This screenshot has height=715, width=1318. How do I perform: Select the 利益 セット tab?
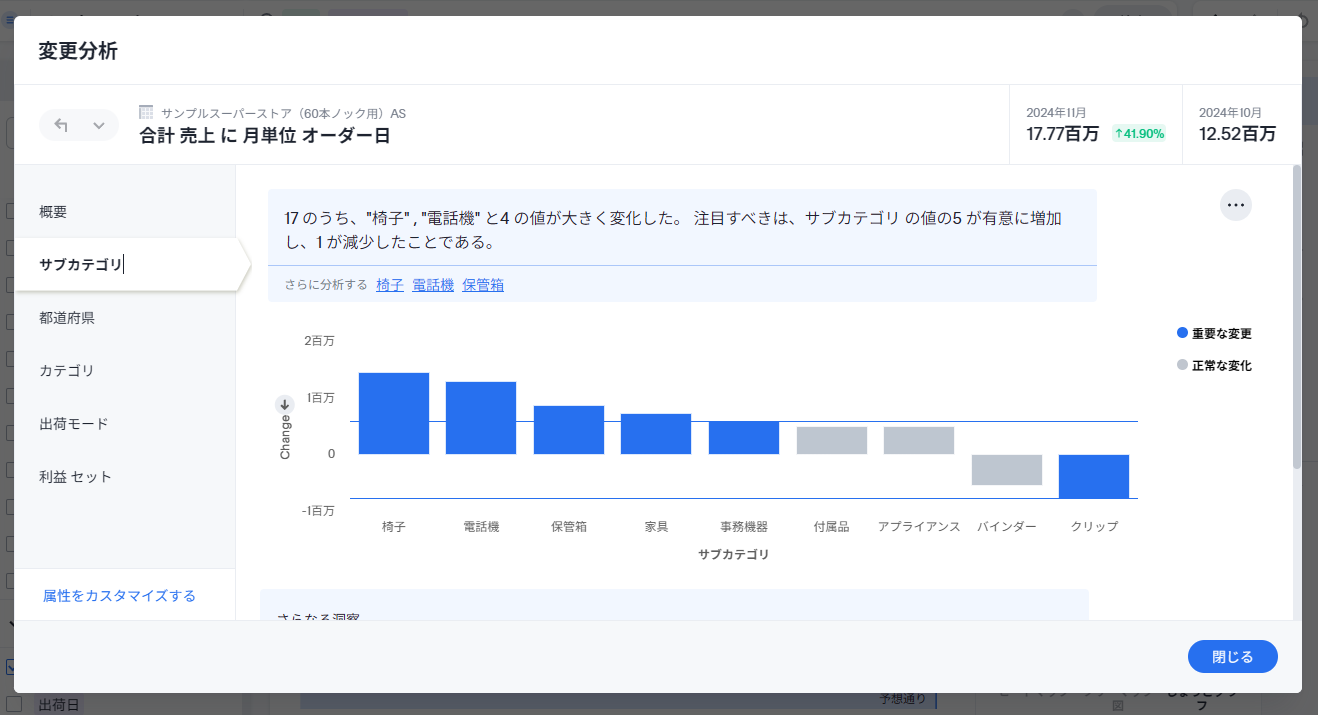[75, 477]
